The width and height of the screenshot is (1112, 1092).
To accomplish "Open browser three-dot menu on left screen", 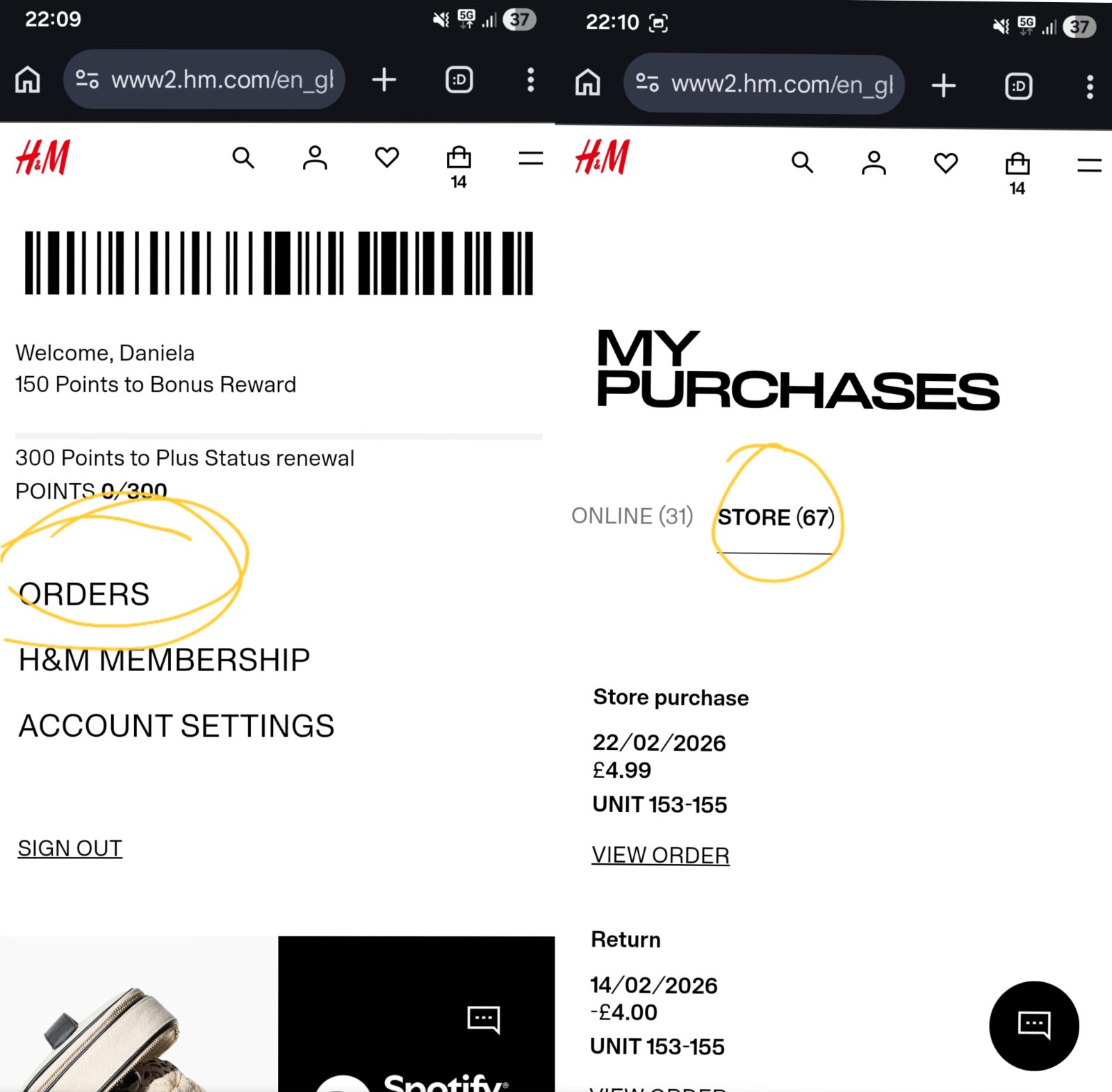I will (x=530, y=80).
